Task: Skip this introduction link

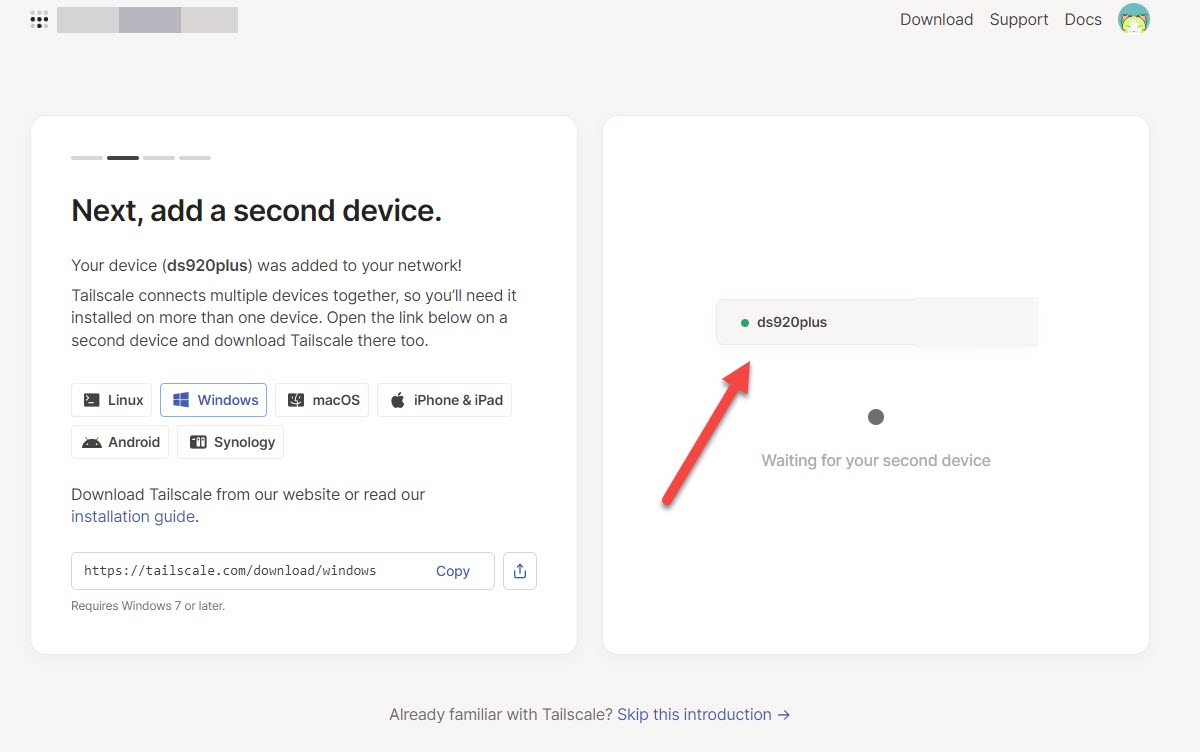Action: point(704,714)
